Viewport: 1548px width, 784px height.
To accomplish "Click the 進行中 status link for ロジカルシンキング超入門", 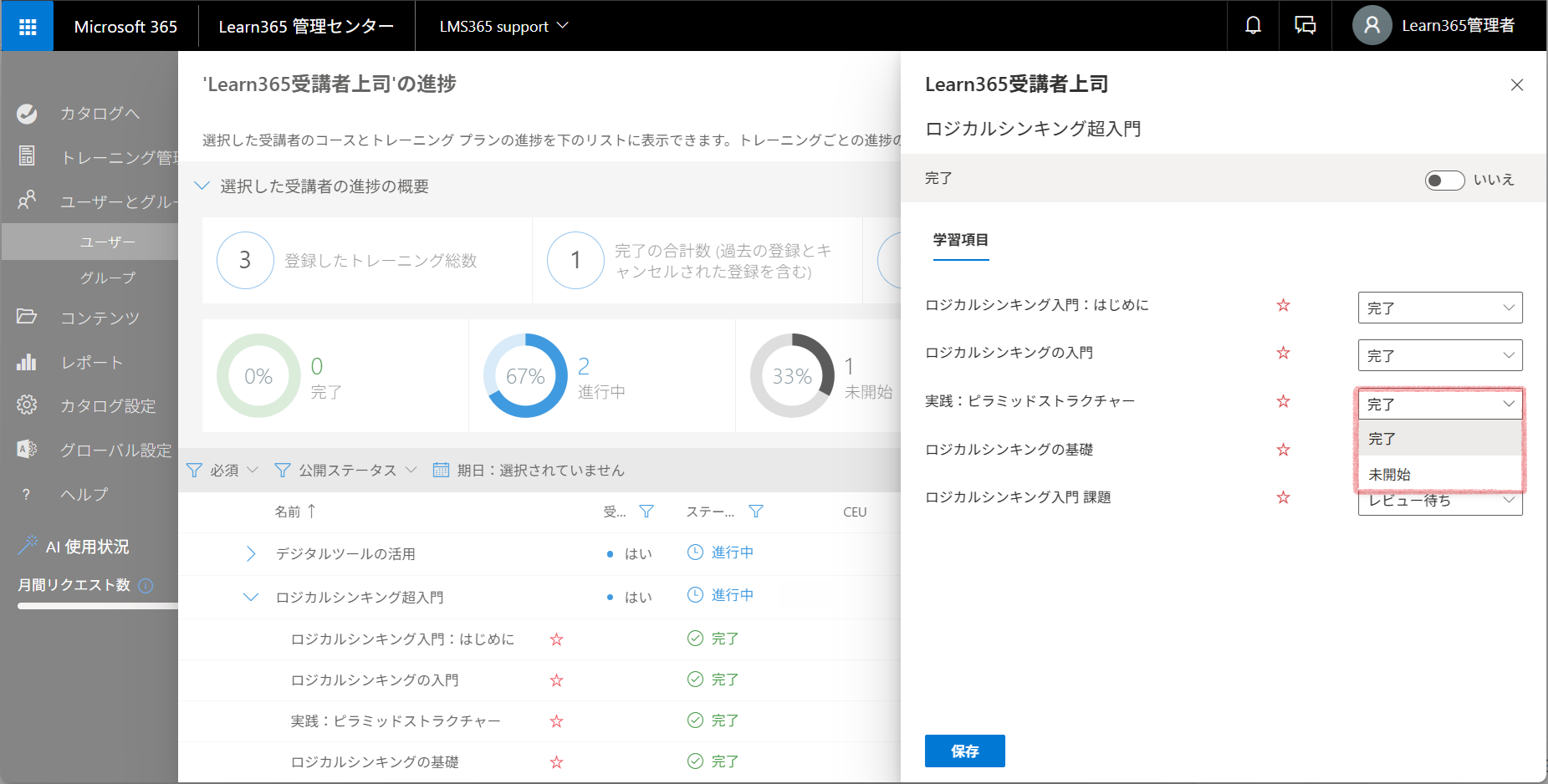I will tap(733, 595).
